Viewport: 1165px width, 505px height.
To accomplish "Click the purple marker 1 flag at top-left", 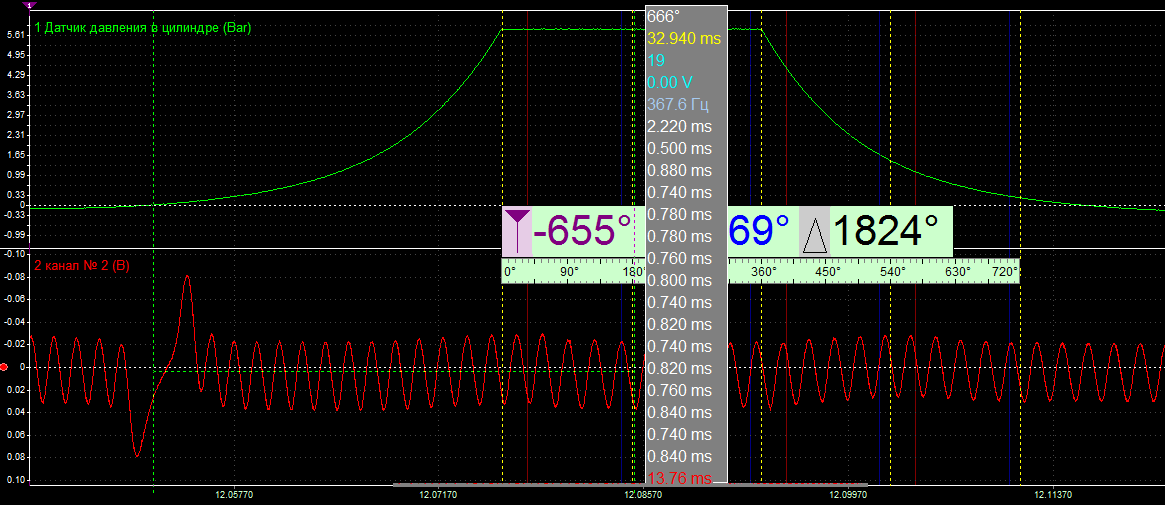I will coord(28,5).
